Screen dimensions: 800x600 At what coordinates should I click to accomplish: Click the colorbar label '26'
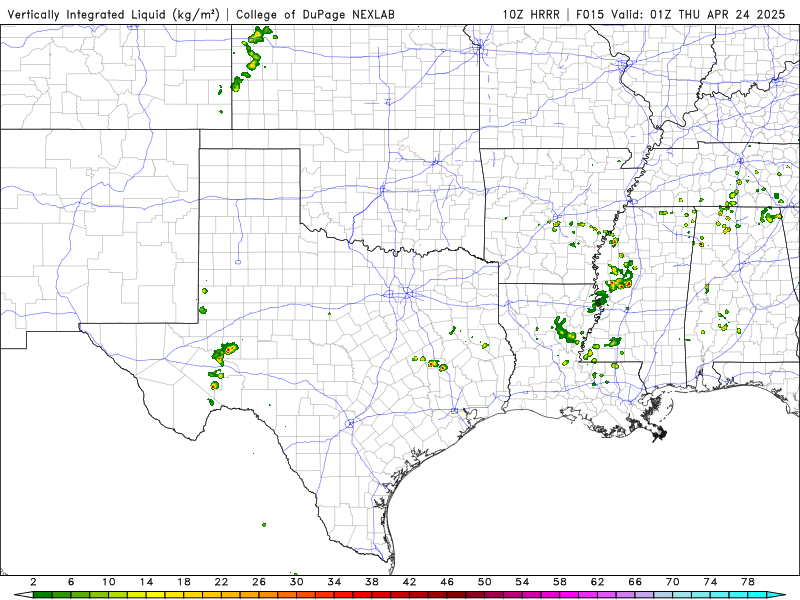(259, 582)
